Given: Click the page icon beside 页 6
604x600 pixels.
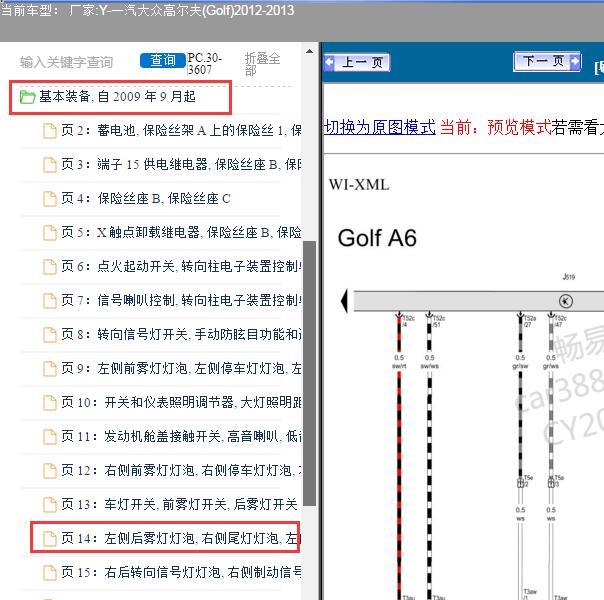Looking at the screenshot, I should click(x=50, y=266).
